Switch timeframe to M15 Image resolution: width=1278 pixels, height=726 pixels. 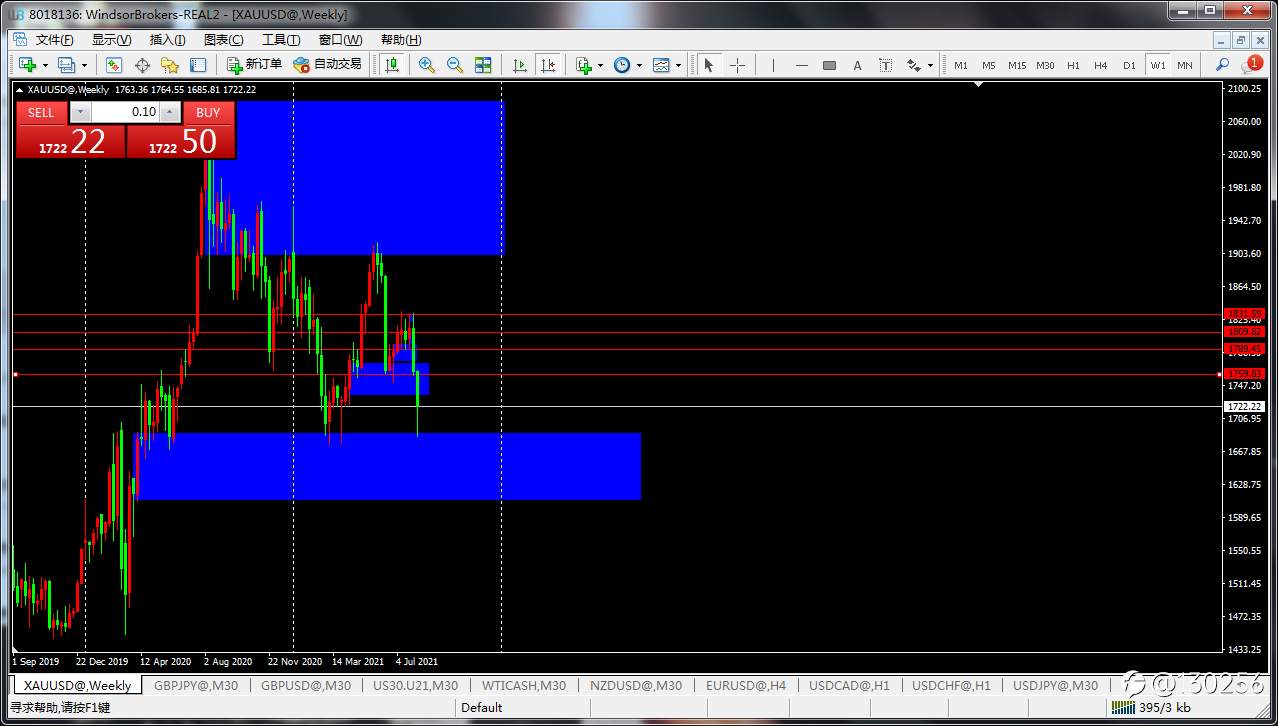coord(1017,65)
